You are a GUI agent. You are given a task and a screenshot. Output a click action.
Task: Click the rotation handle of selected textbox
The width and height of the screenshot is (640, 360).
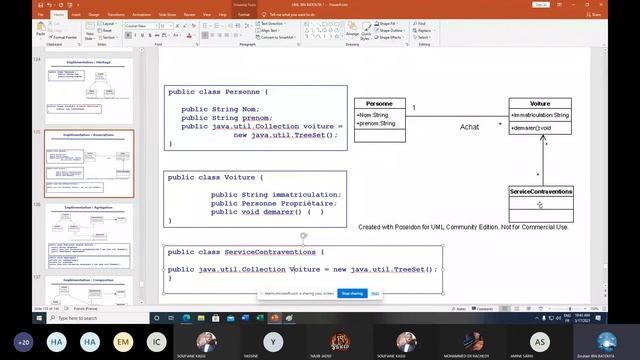[x=303, y=236]
